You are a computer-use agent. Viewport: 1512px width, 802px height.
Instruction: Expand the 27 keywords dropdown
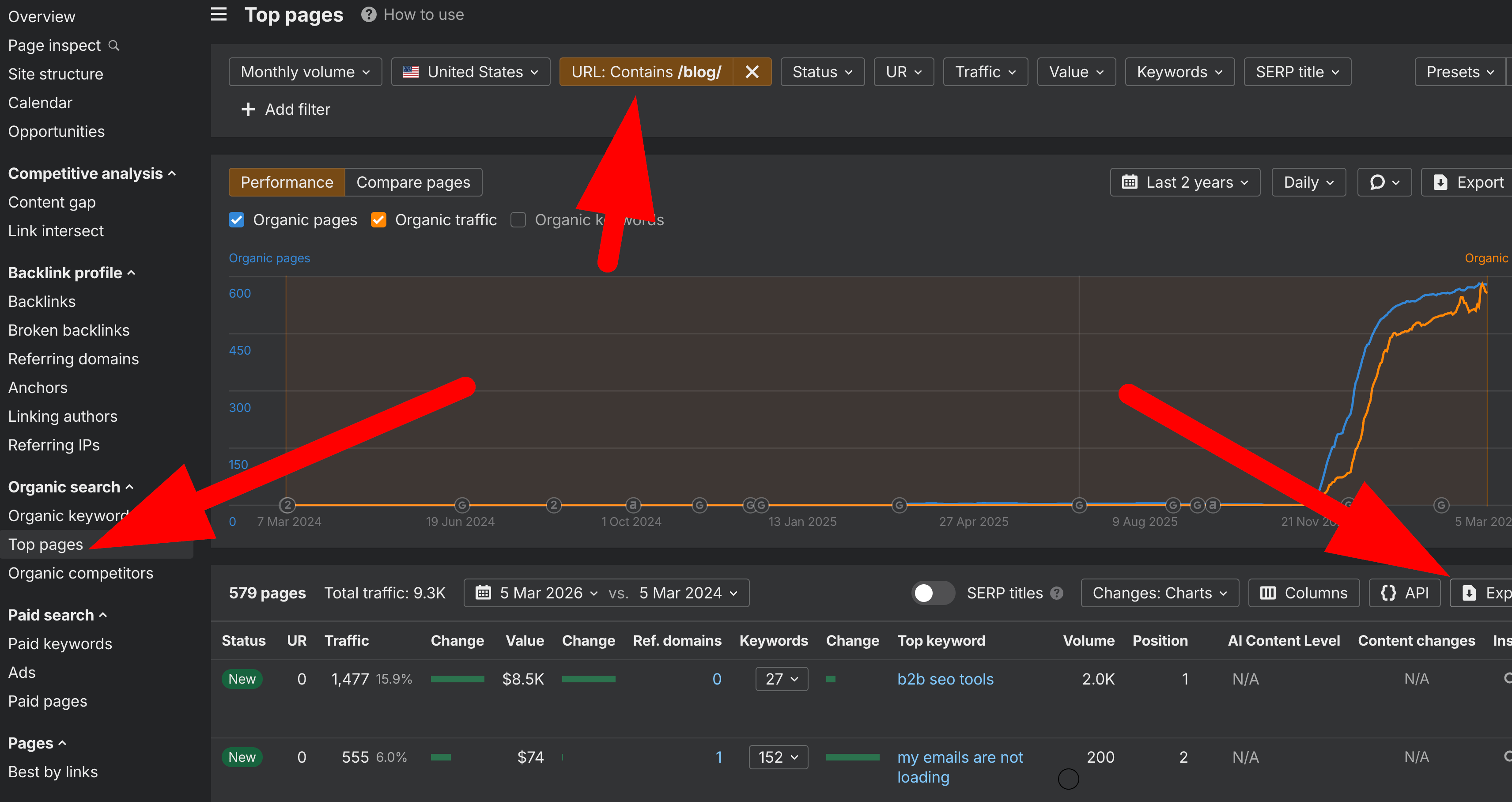(781, 679)
